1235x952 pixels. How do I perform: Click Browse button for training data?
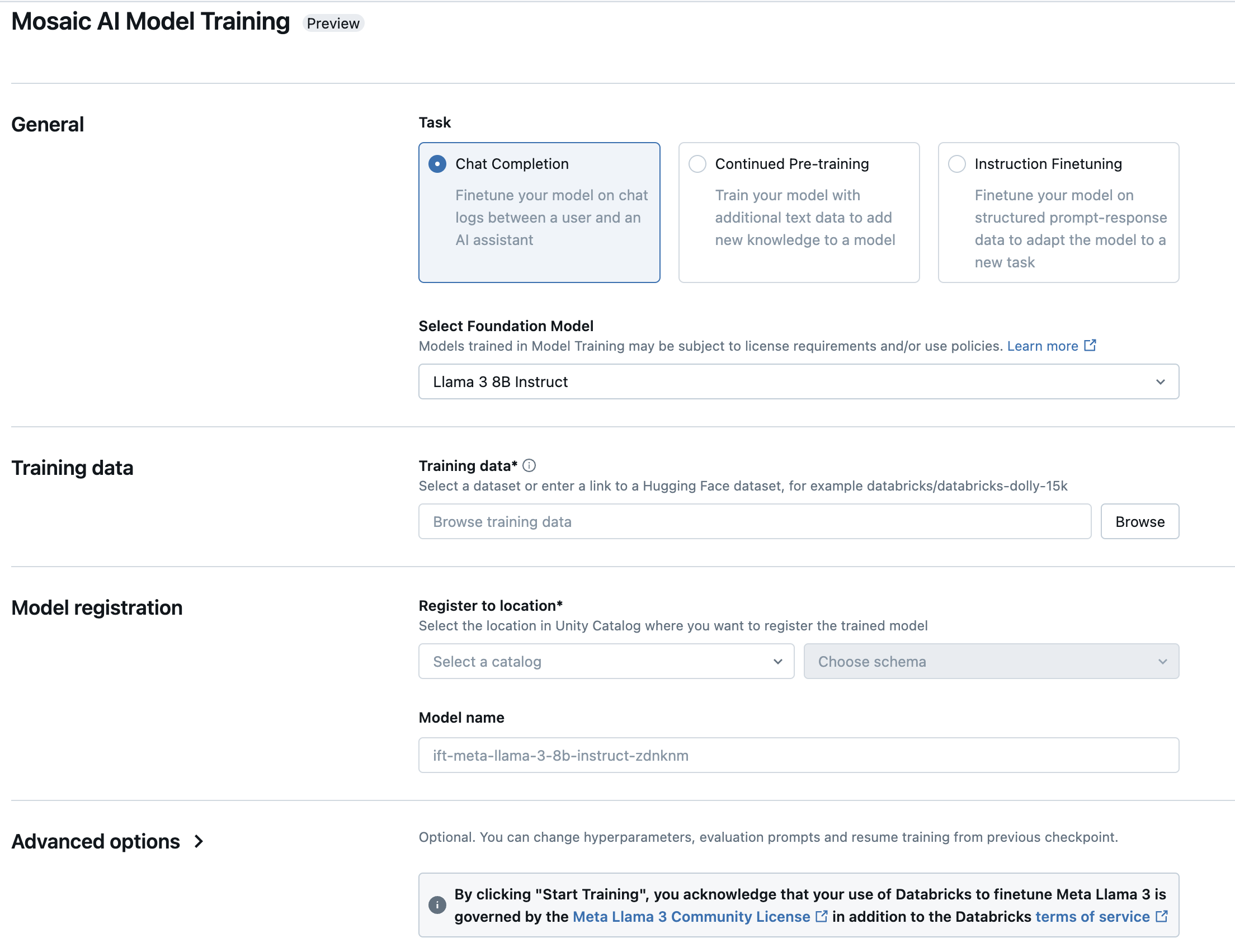tap(1140, 520)
